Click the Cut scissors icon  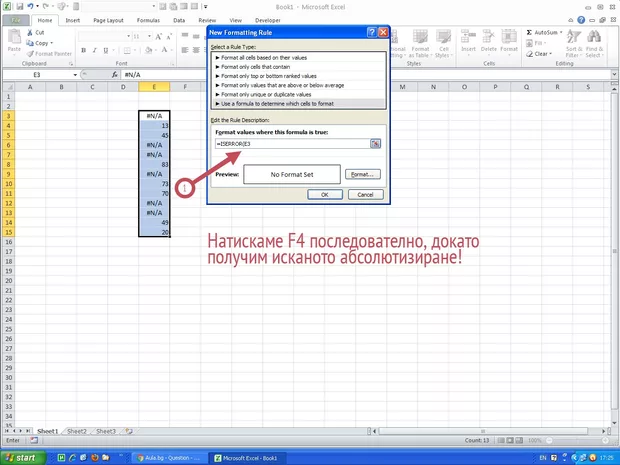[x=30, y=32]
